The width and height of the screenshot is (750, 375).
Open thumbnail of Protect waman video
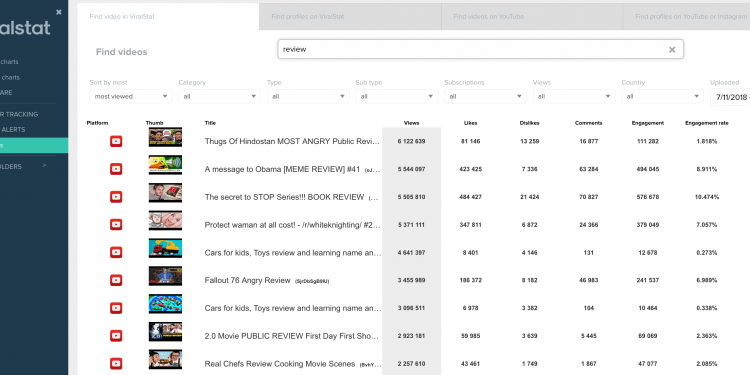click(165, 220)
